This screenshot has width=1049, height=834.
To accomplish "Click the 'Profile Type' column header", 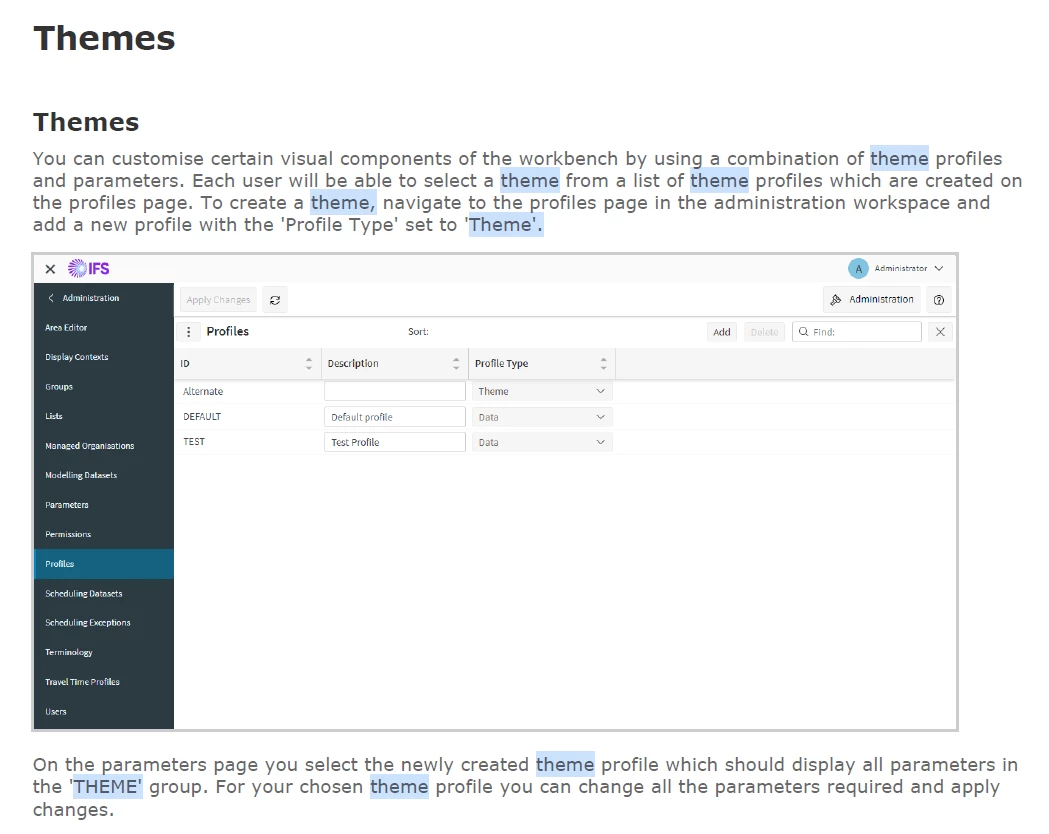I will tap(501, 363).
